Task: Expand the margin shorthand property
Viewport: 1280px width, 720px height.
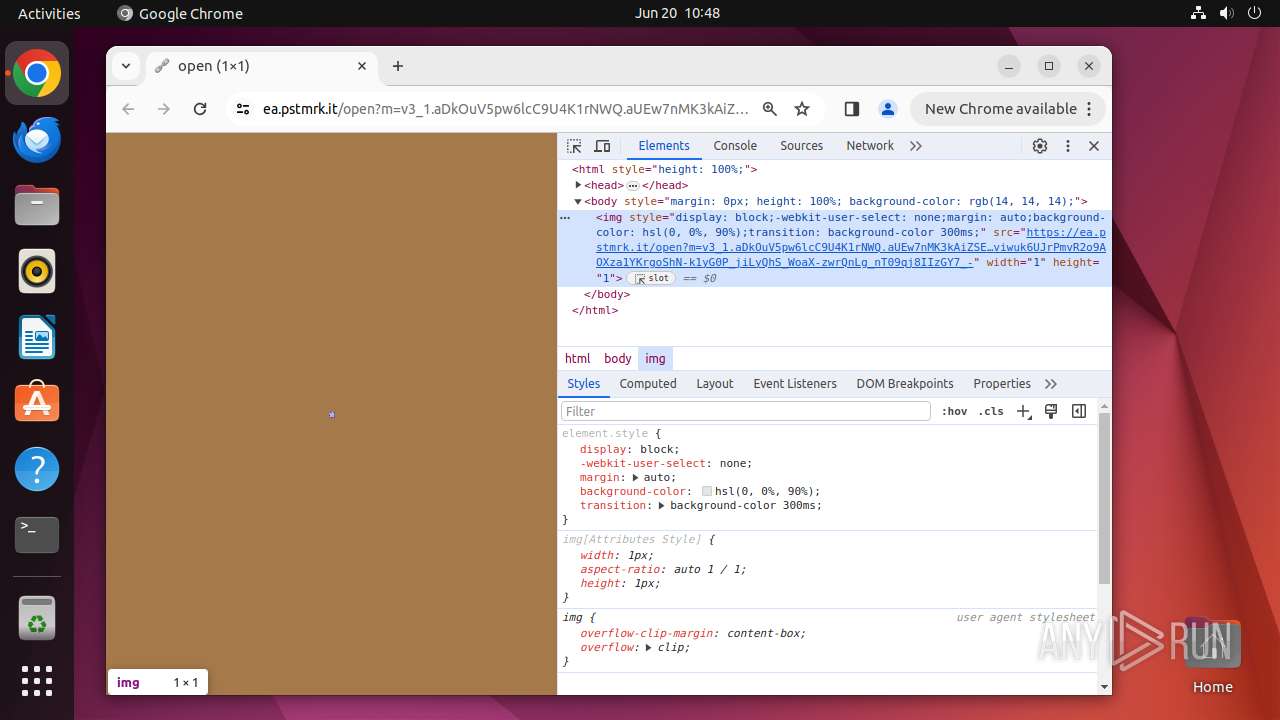Action: pyautogui.click(x=635, y=478)
